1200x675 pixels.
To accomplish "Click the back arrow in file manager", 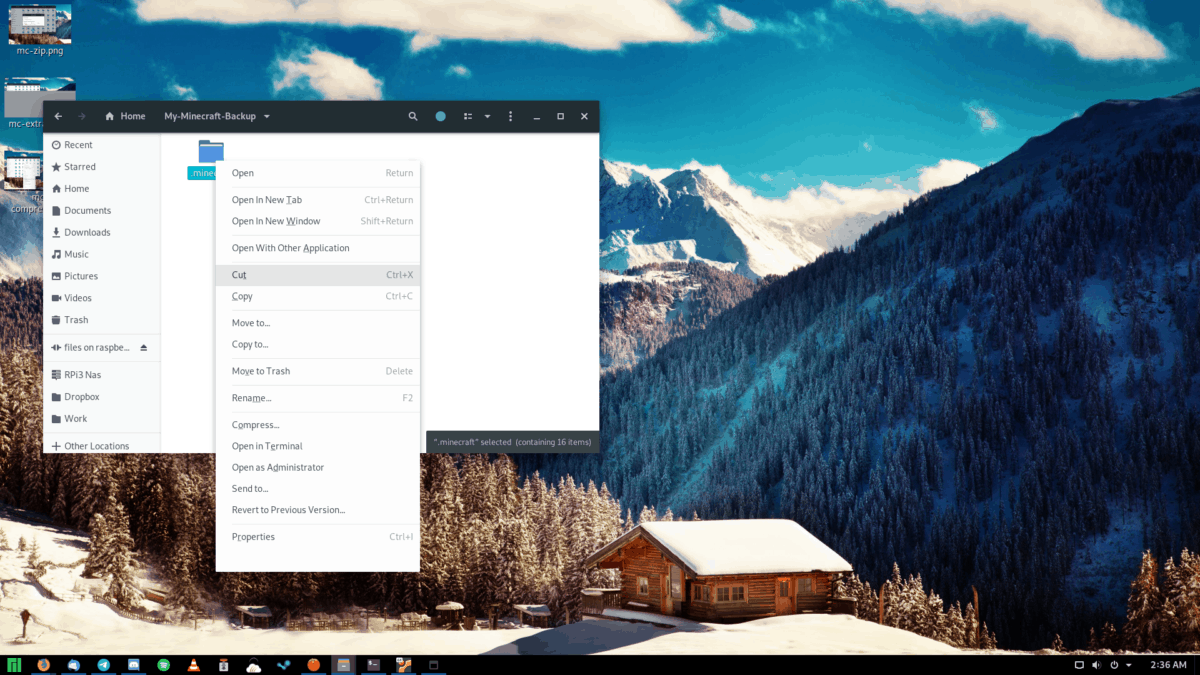I will pyautogui.click(x=58, y=116).
